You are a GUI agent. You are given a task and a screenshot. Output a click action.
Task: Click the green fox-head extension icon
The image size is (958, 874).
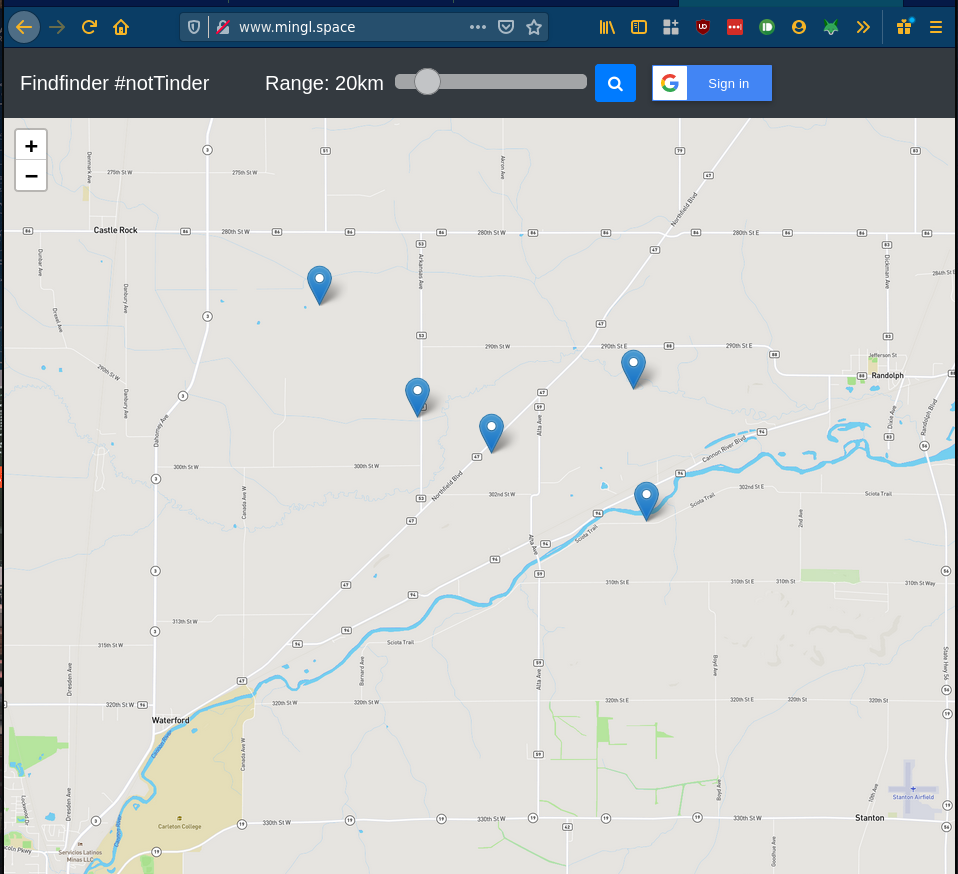[831, 27]
